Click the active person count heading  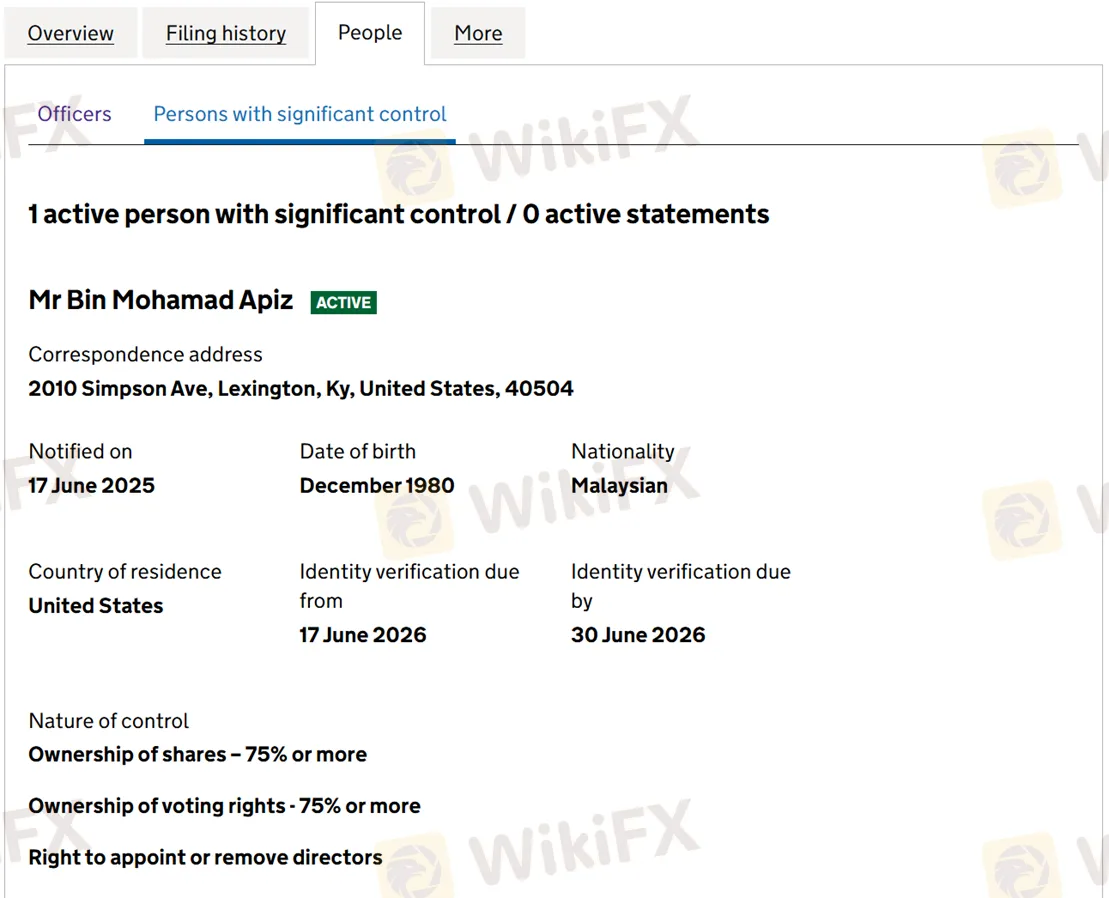tap(399, 214)
